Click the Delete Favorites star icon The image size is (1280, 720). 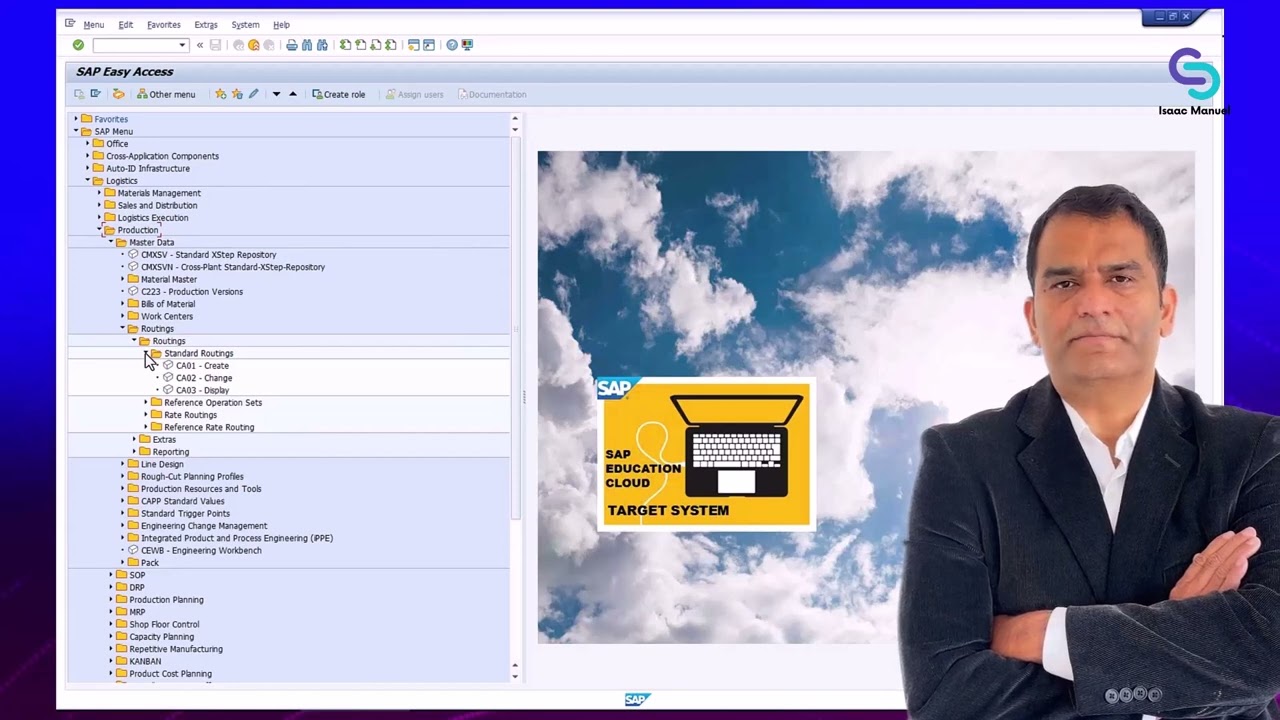tap(237, 94)
